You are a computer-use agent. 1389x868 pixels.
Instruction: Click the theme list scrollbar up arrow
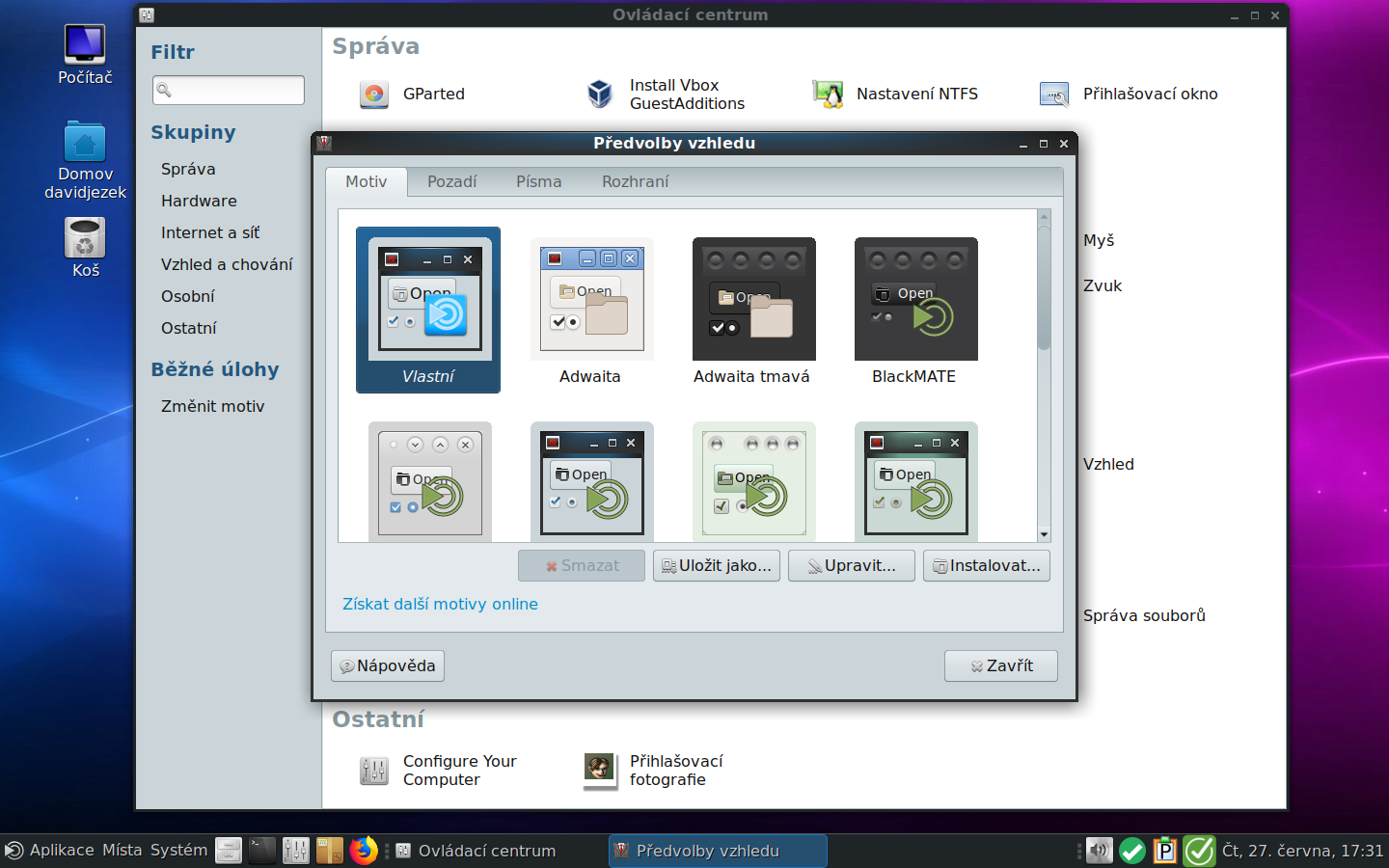(x=1044, y=216)
